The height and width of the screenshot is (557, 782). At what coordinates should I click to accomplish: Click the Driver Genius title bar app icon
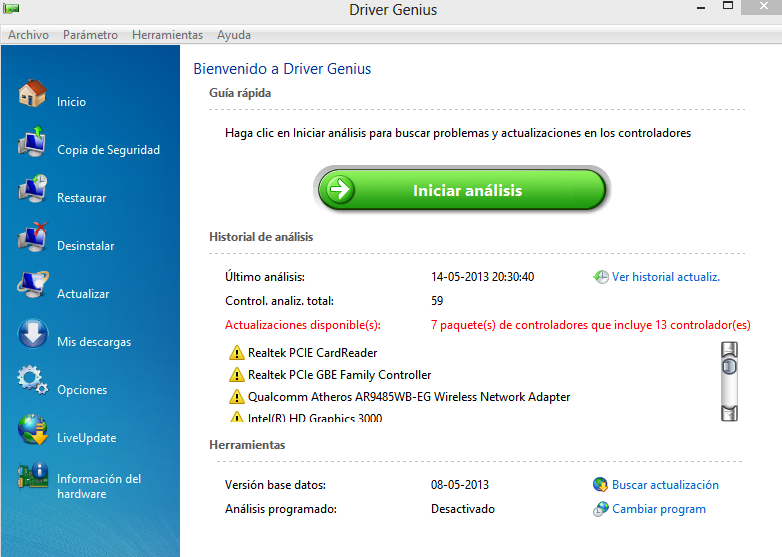click(11, 8)
